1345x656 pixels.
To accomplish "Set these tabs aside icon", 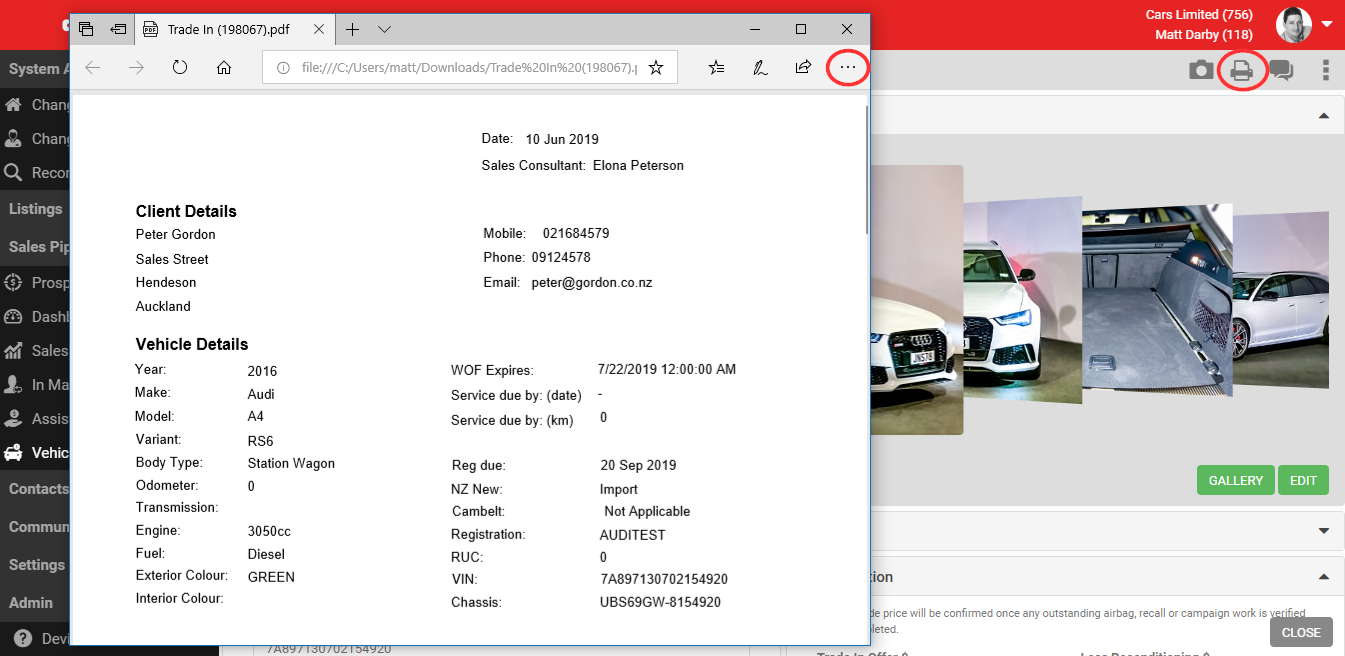I will point(118,29).
